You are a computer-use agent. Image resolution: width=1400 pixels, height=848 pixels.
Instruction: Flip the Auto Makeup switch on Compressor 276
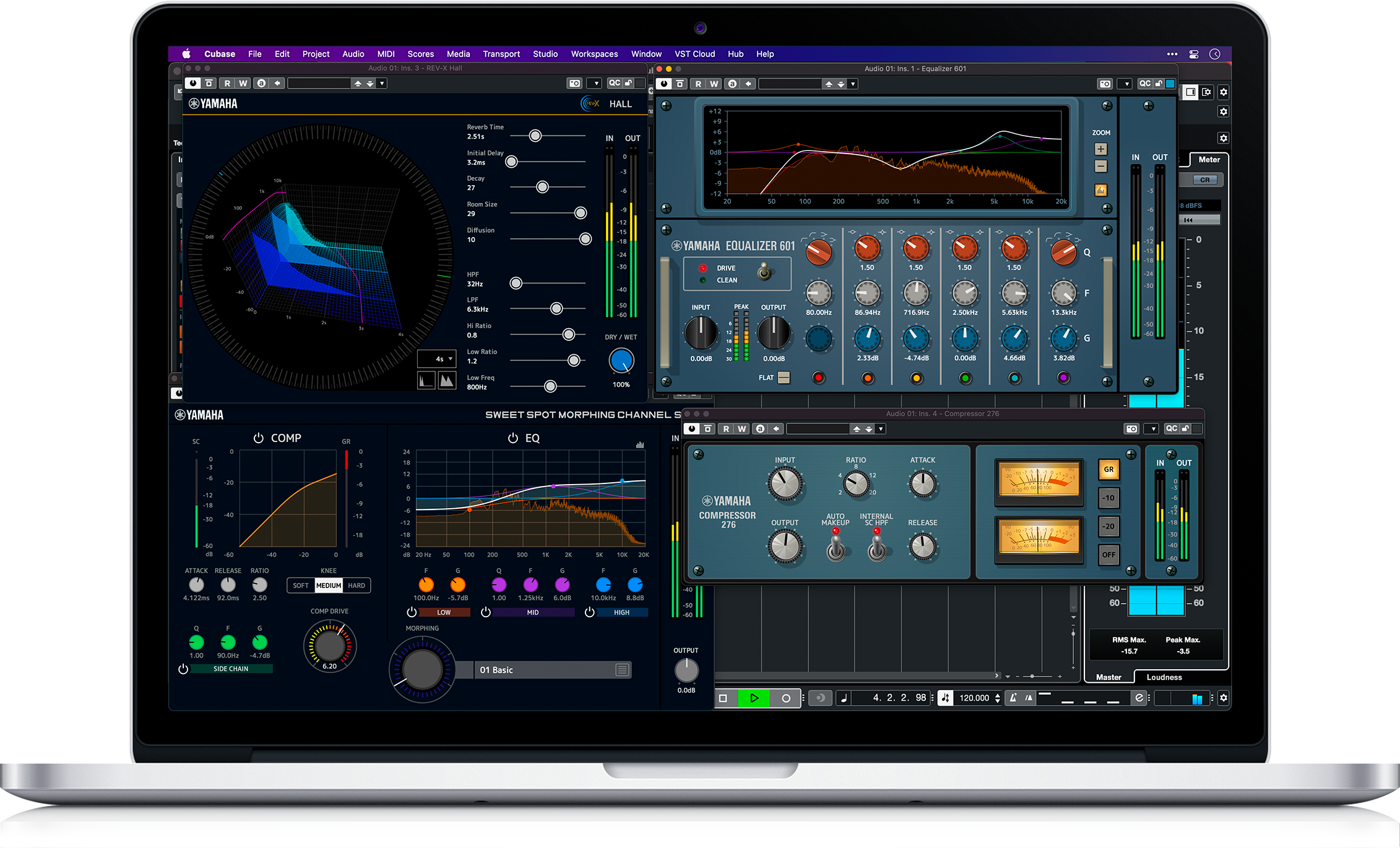pos(836,546)
